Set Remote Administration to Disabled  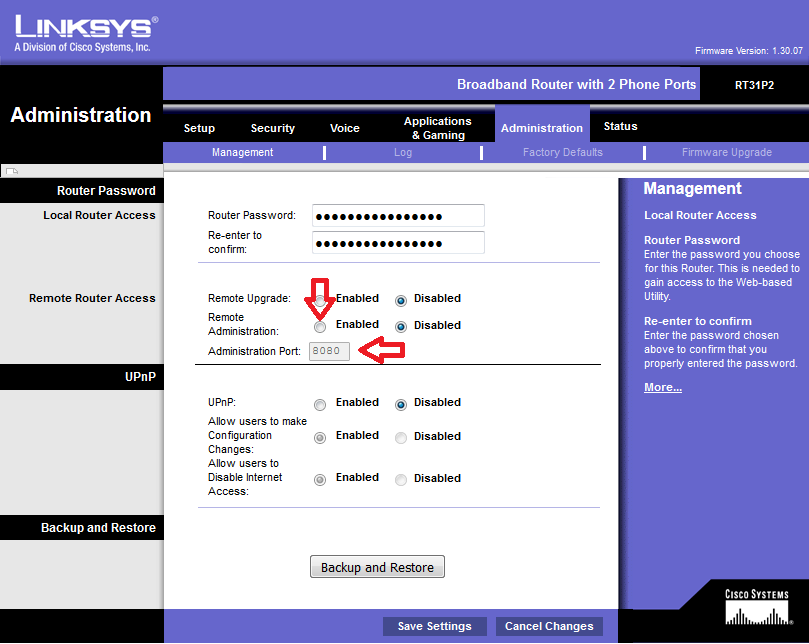[x=401, y=327]
